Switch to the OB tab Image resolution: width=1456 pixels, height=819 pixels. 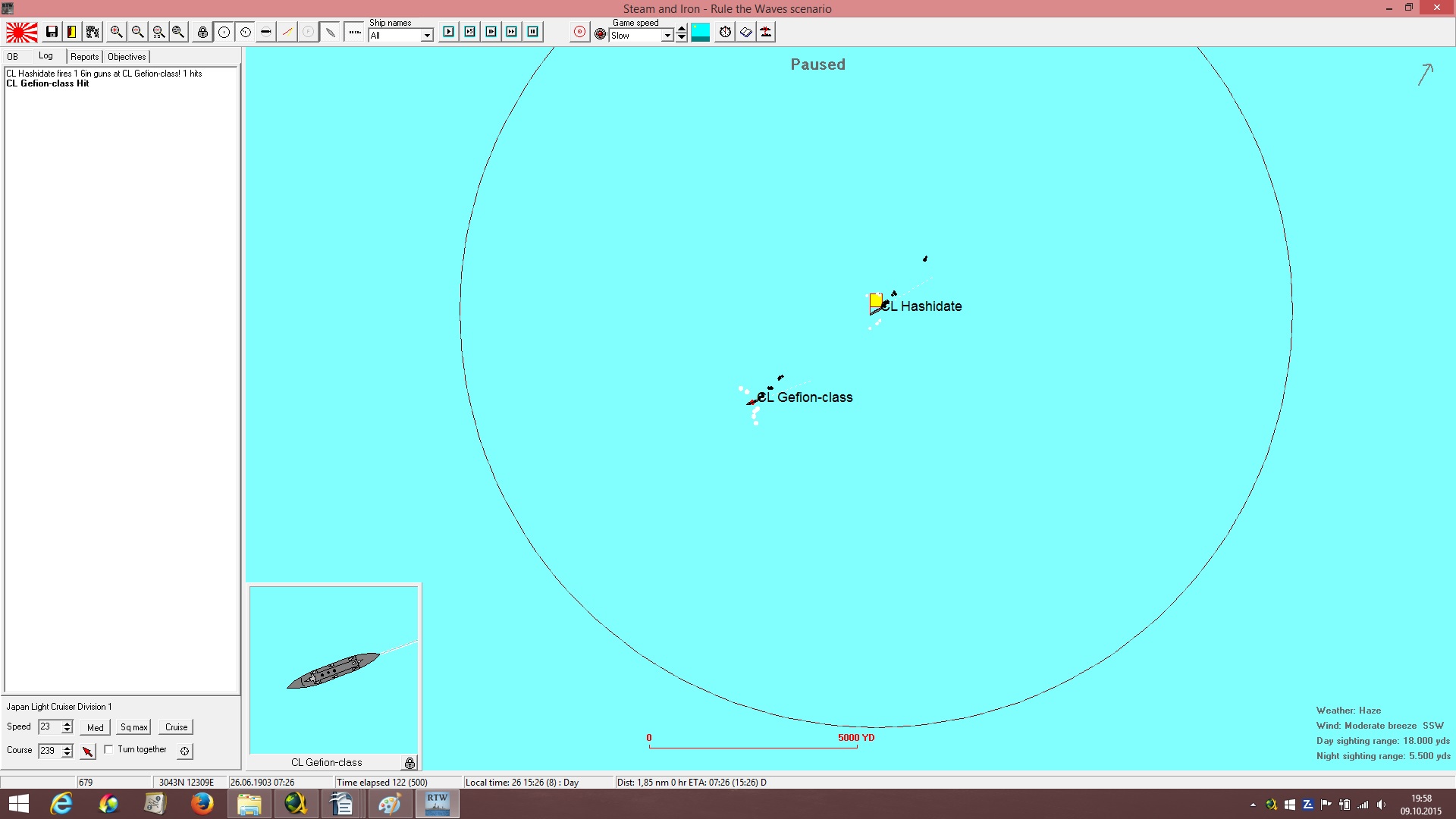(x=13, y=57)
